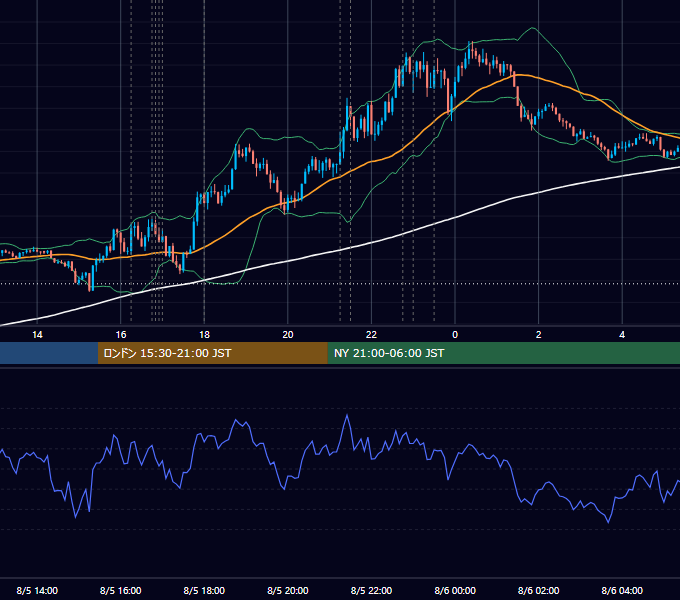Click the 18 hour label on price chart axis
Viewport: 680px width, 600px height.
click(x=204, y=335)
